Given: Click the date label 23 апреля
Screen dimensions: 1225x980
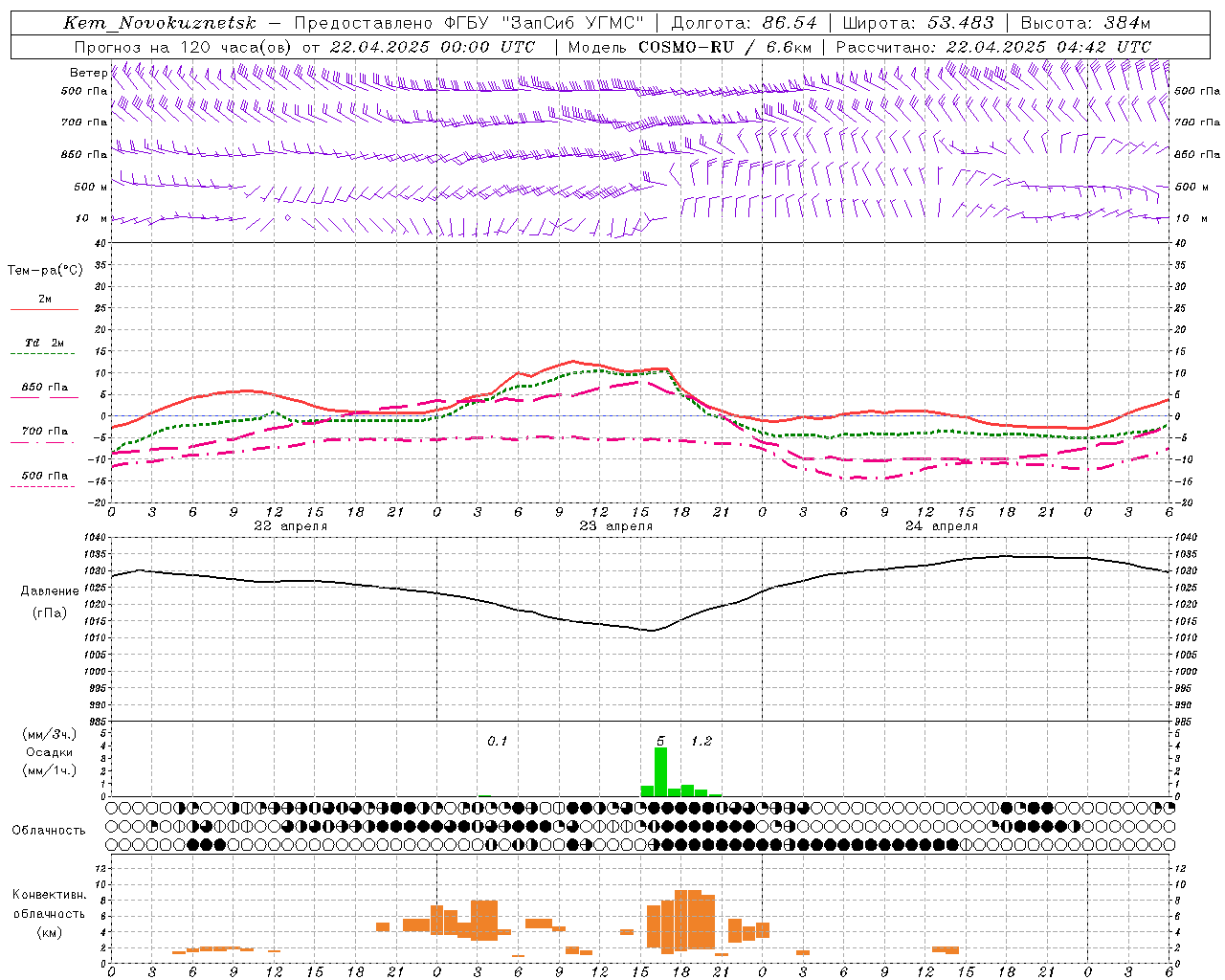Looking at the screenshot, I should coord(615,526).
